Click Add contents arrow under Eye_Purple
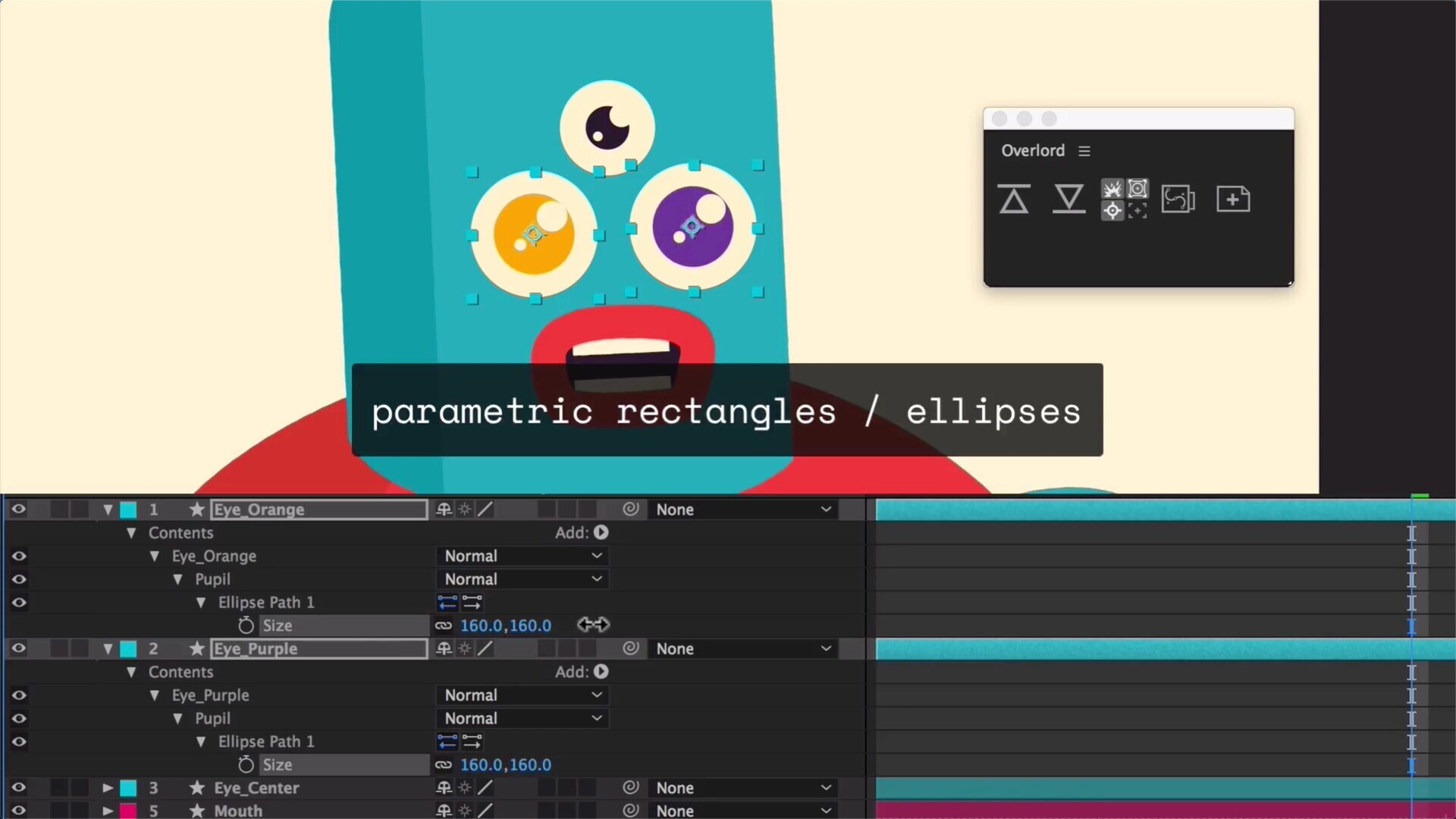1456x819 pixels. [601, 672]
